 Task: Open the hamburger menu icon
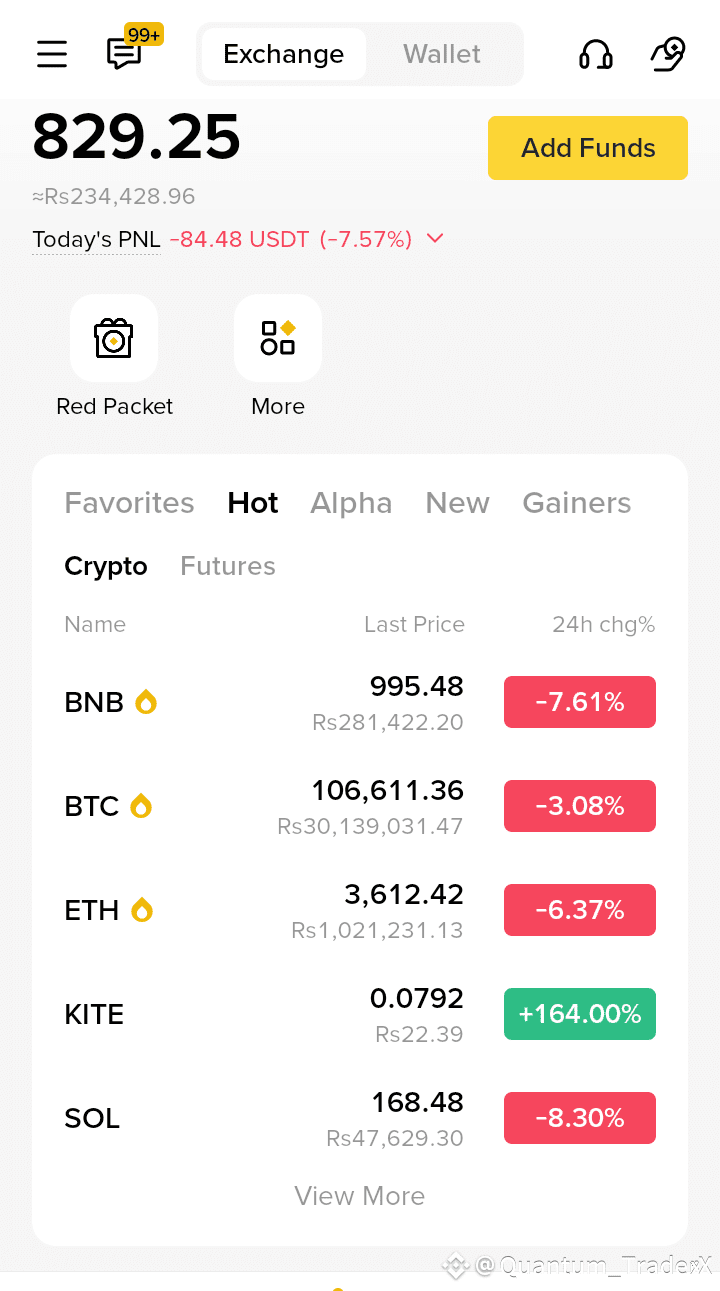coord(52,54)
